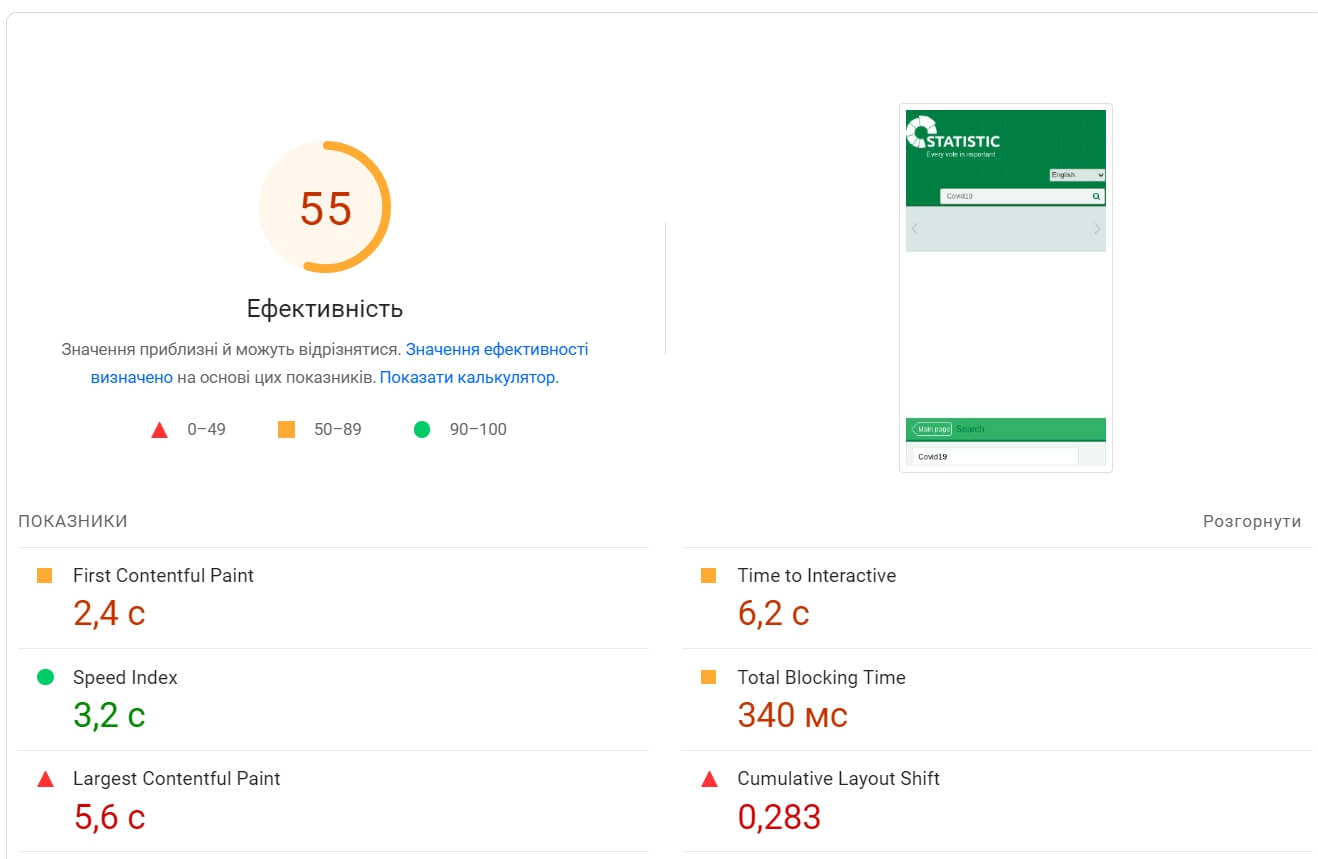This screenshot has height=859, width=1318.
Task: Click the STATISTIC logo in the page preview
Action: [x=953, y=137]
